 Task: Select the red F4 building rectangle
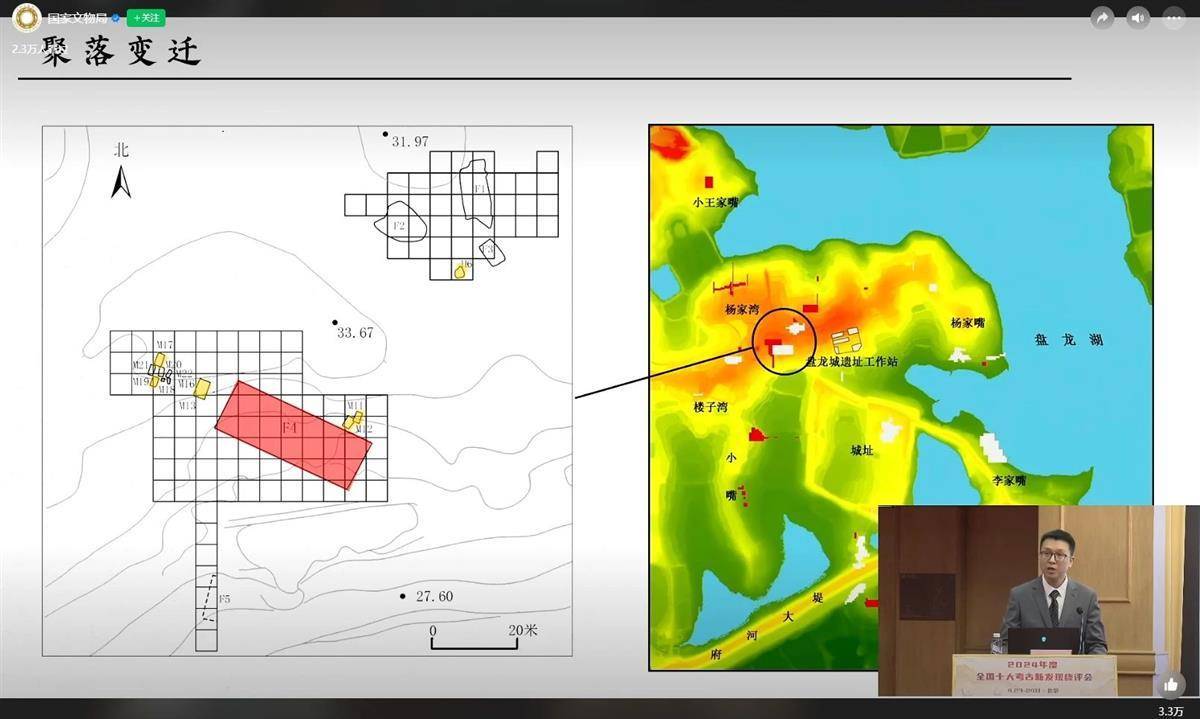tap(293, 434)
